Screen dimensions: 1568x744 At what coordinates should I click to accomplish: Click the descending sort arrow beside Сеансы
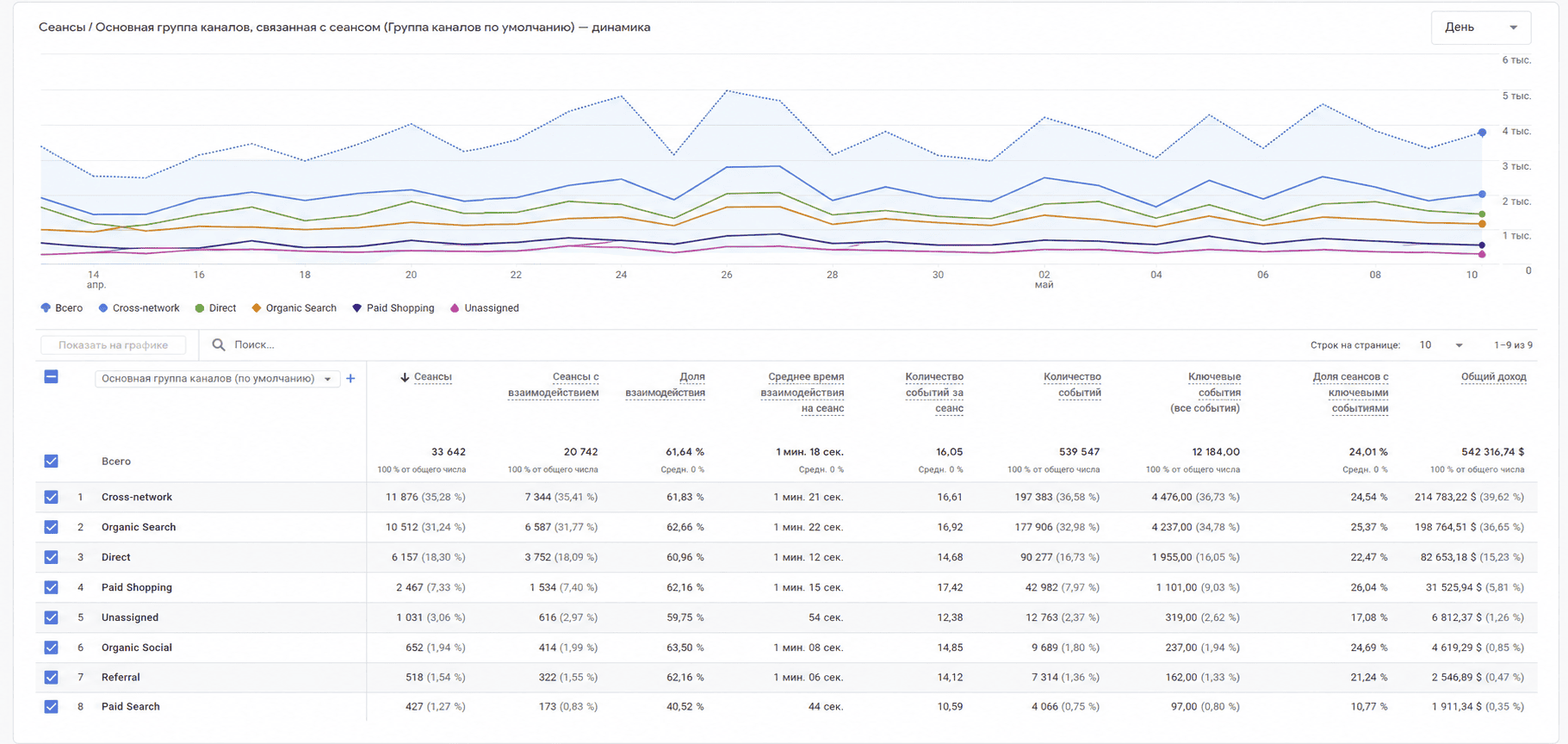(x=405, y=378)
